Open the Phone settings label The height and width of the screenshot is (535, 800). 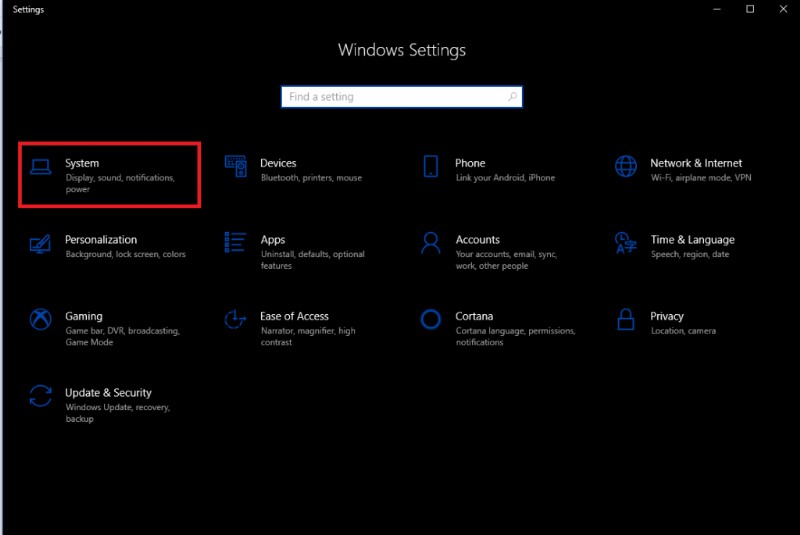(x=470, y=163)
